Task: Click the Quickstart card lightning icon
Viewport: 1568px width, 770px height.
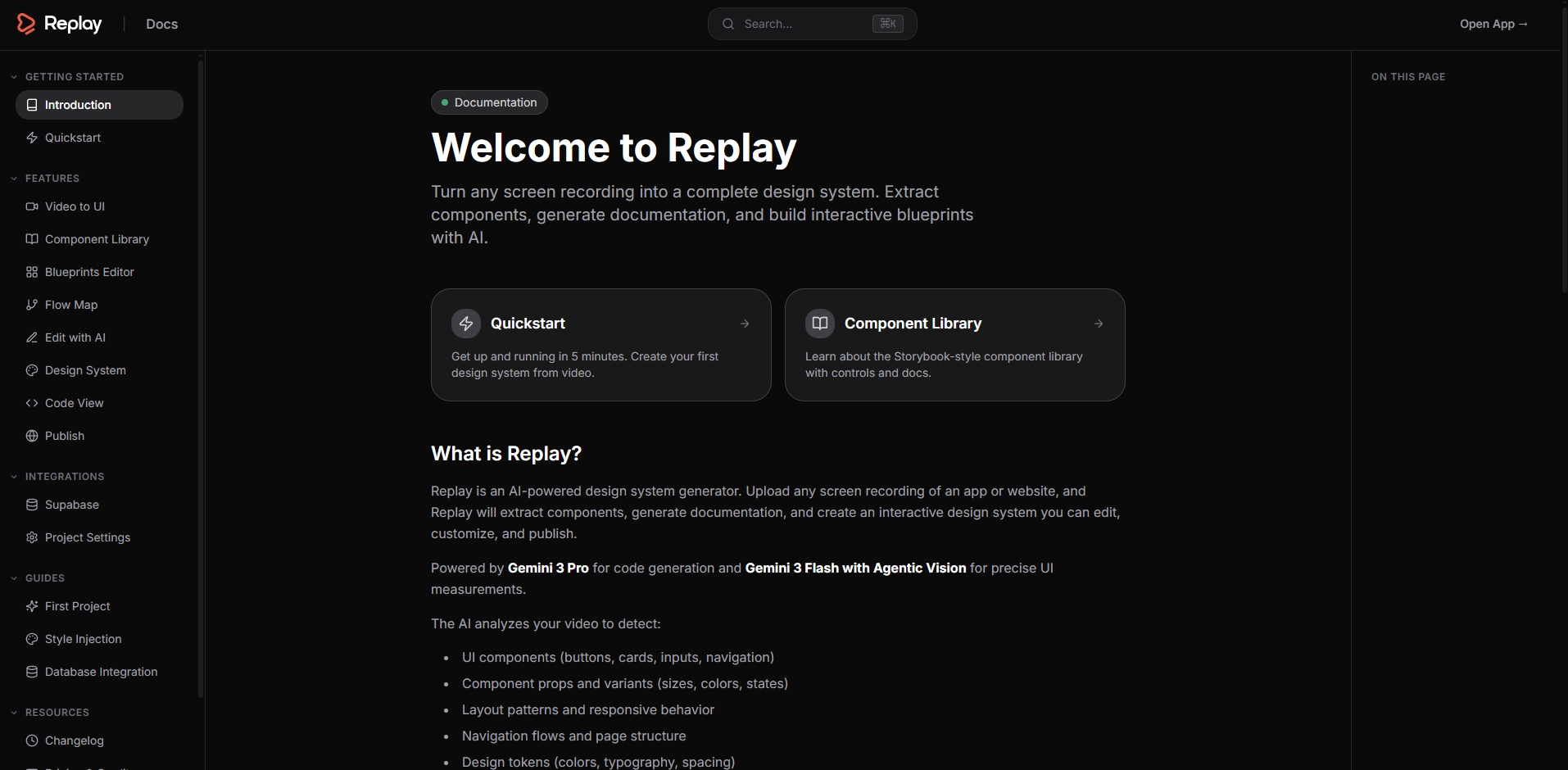Action: click(x=466, y=324)
